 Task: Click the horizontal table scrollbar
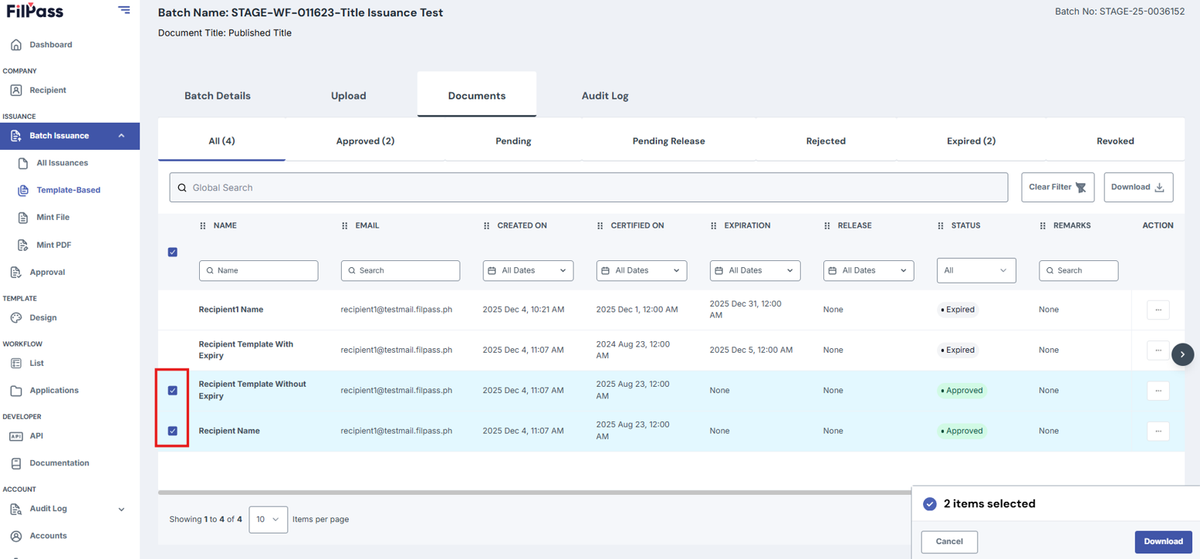point(535,491)
